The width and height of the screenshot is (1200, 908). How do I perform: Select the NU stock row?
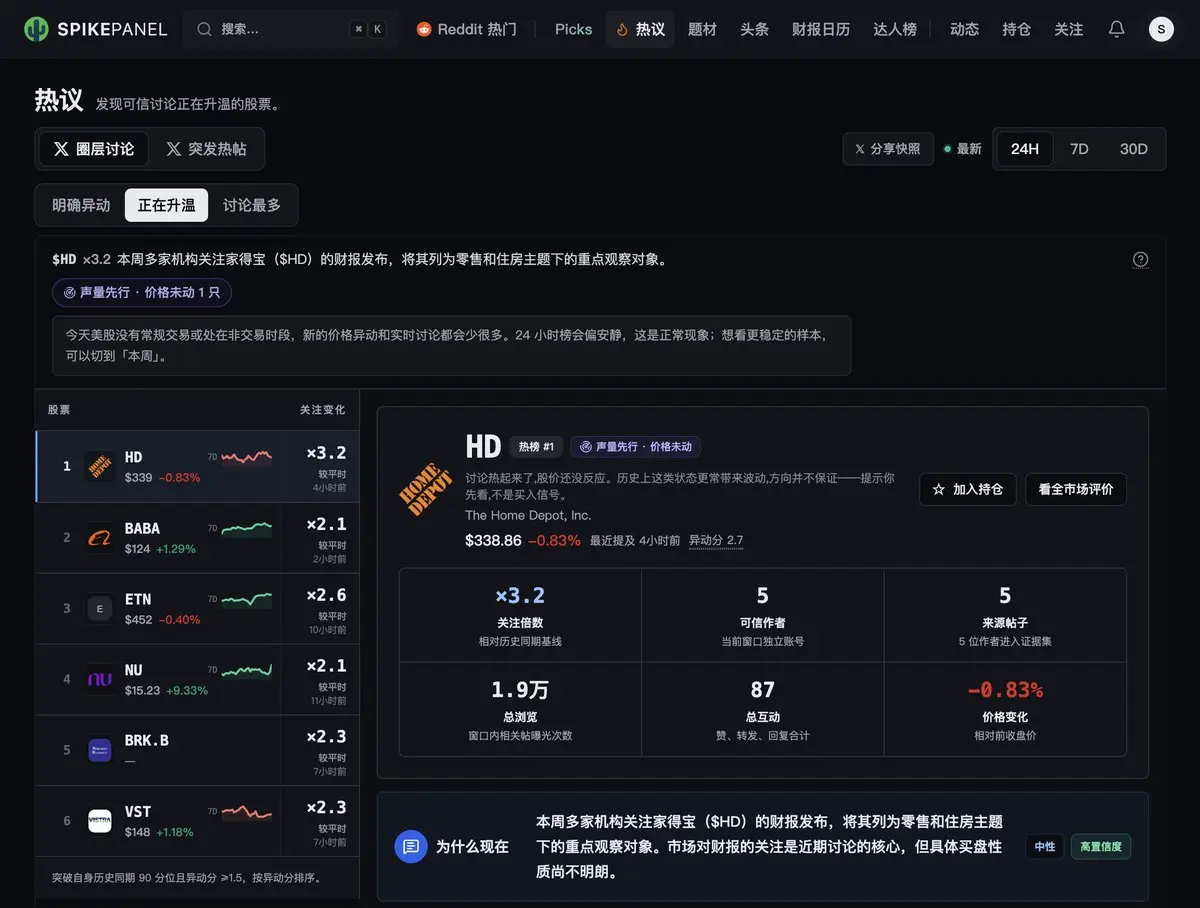(197, 679)
